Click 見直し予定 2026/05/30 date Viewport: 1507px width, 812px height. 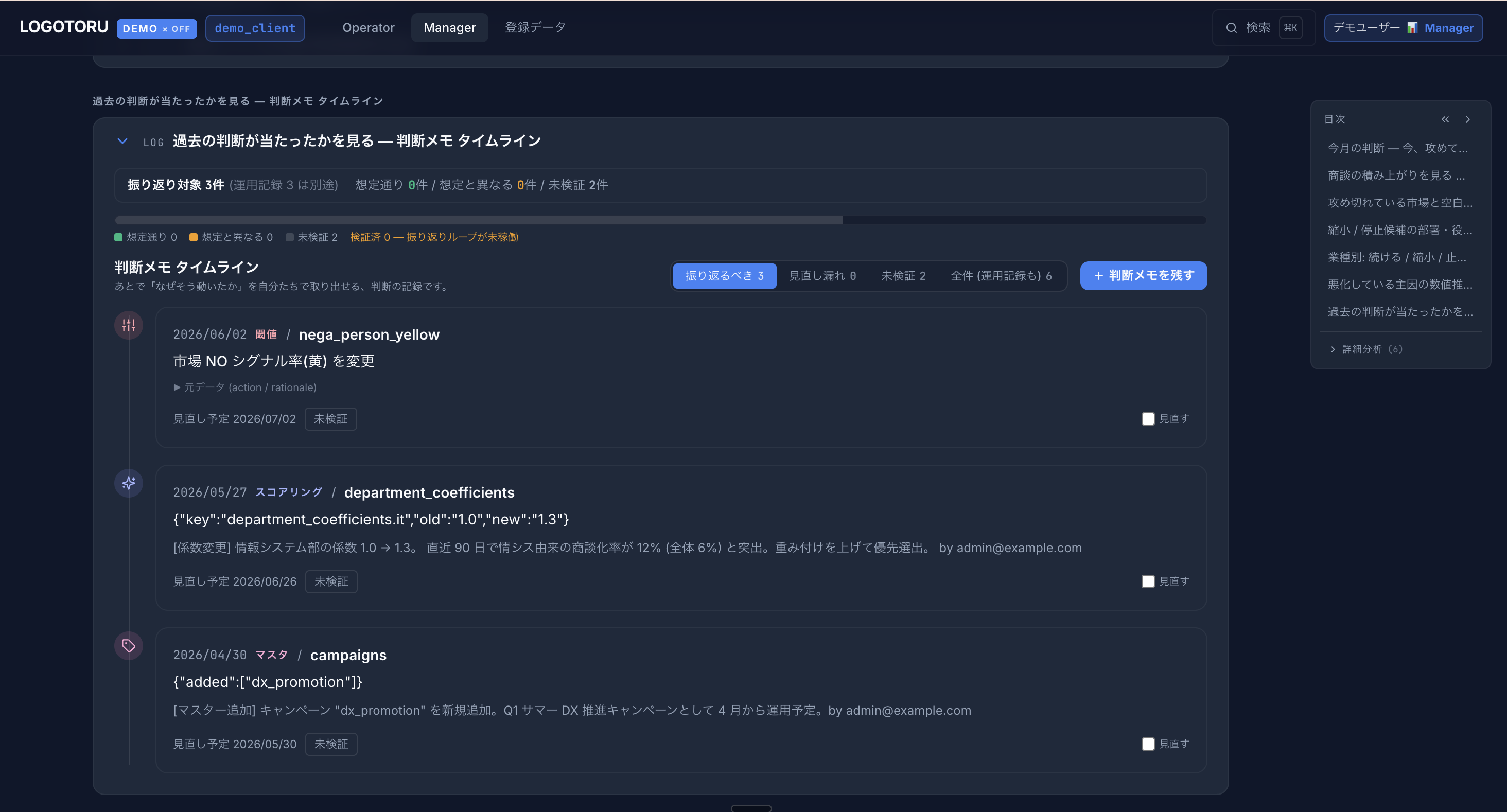click(235, 744)
